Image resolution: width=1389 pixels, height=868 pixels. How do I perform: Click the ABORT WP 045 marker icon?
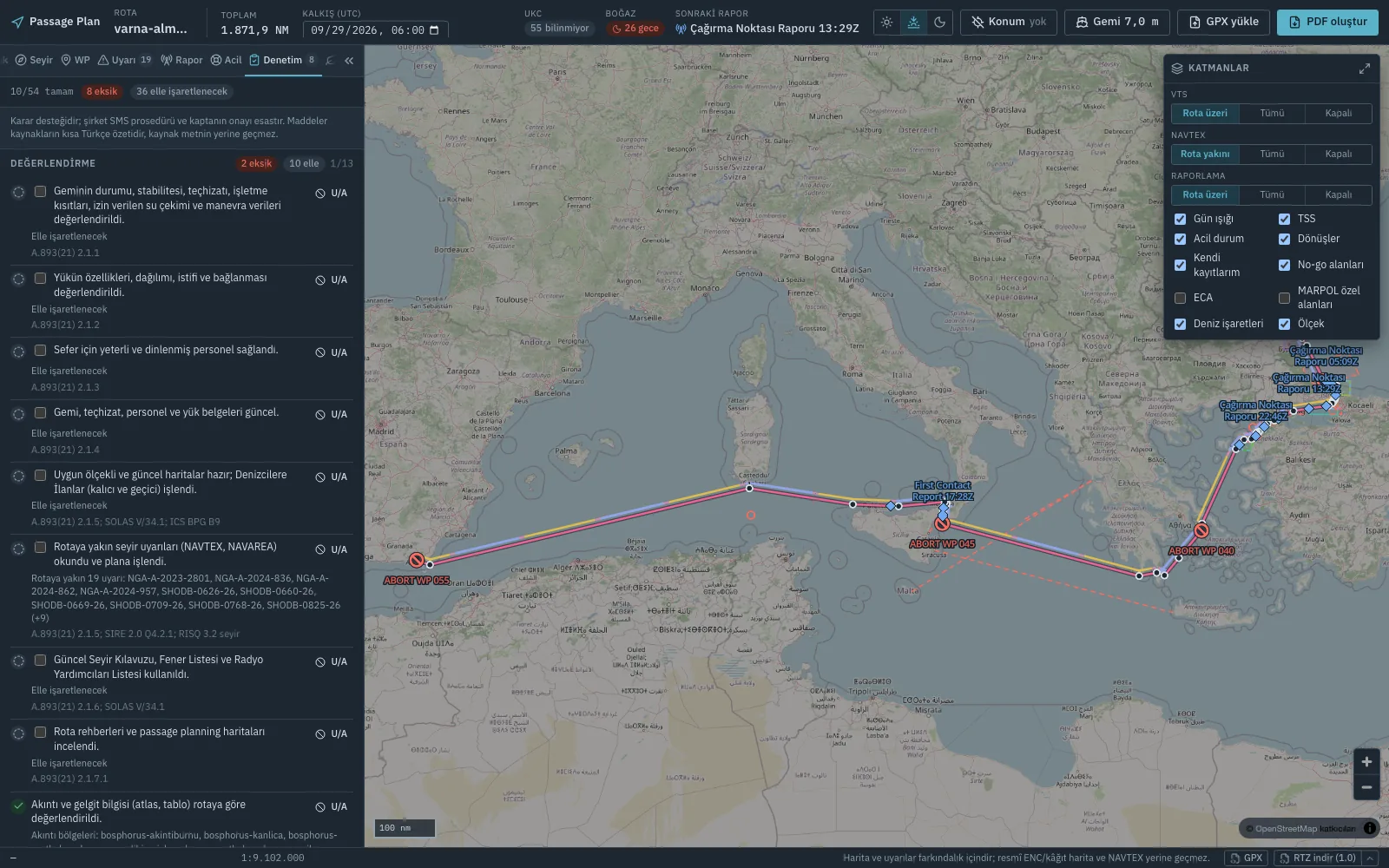coord(942,523)
